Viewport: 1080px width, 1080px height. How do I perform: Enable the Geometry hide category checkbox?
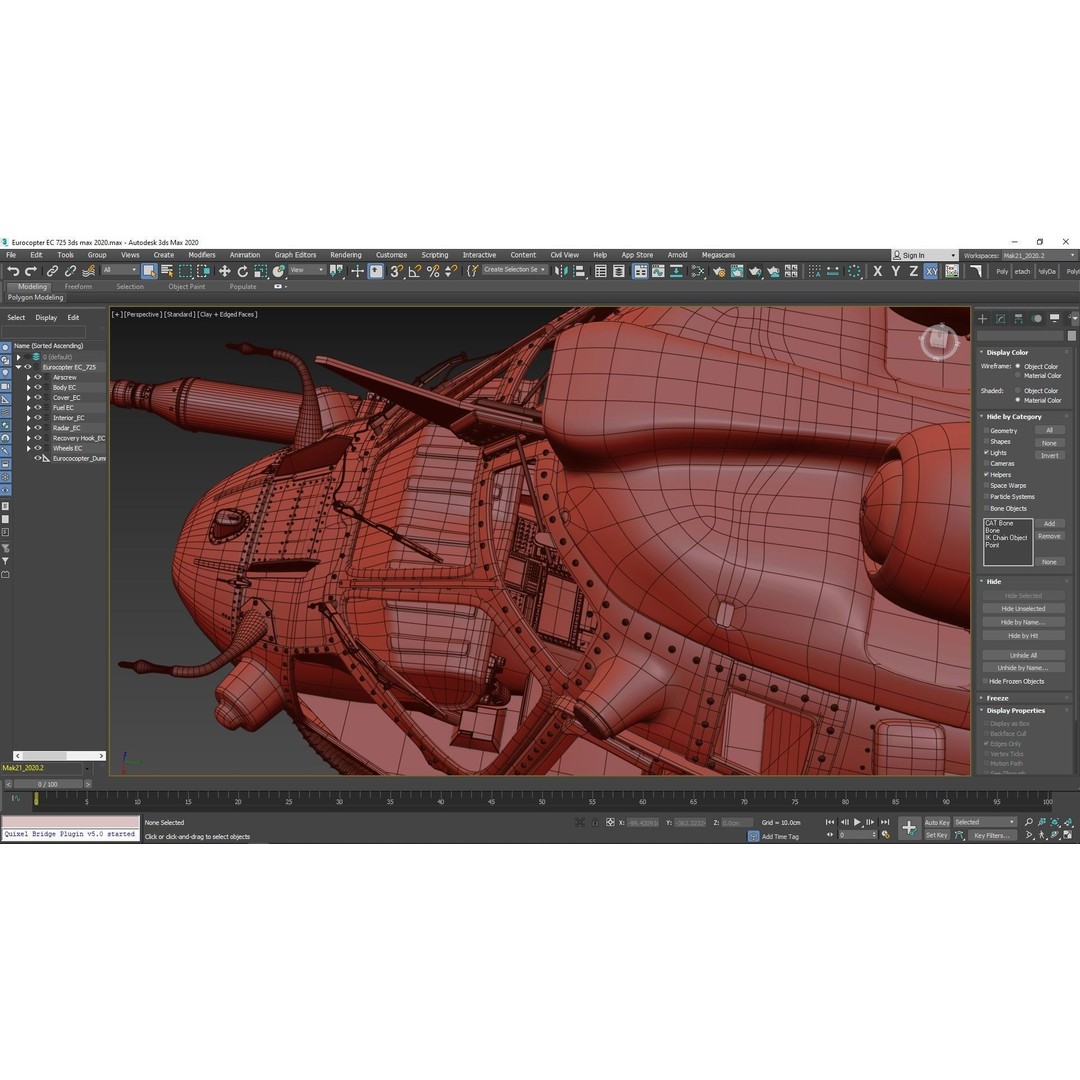986,430
